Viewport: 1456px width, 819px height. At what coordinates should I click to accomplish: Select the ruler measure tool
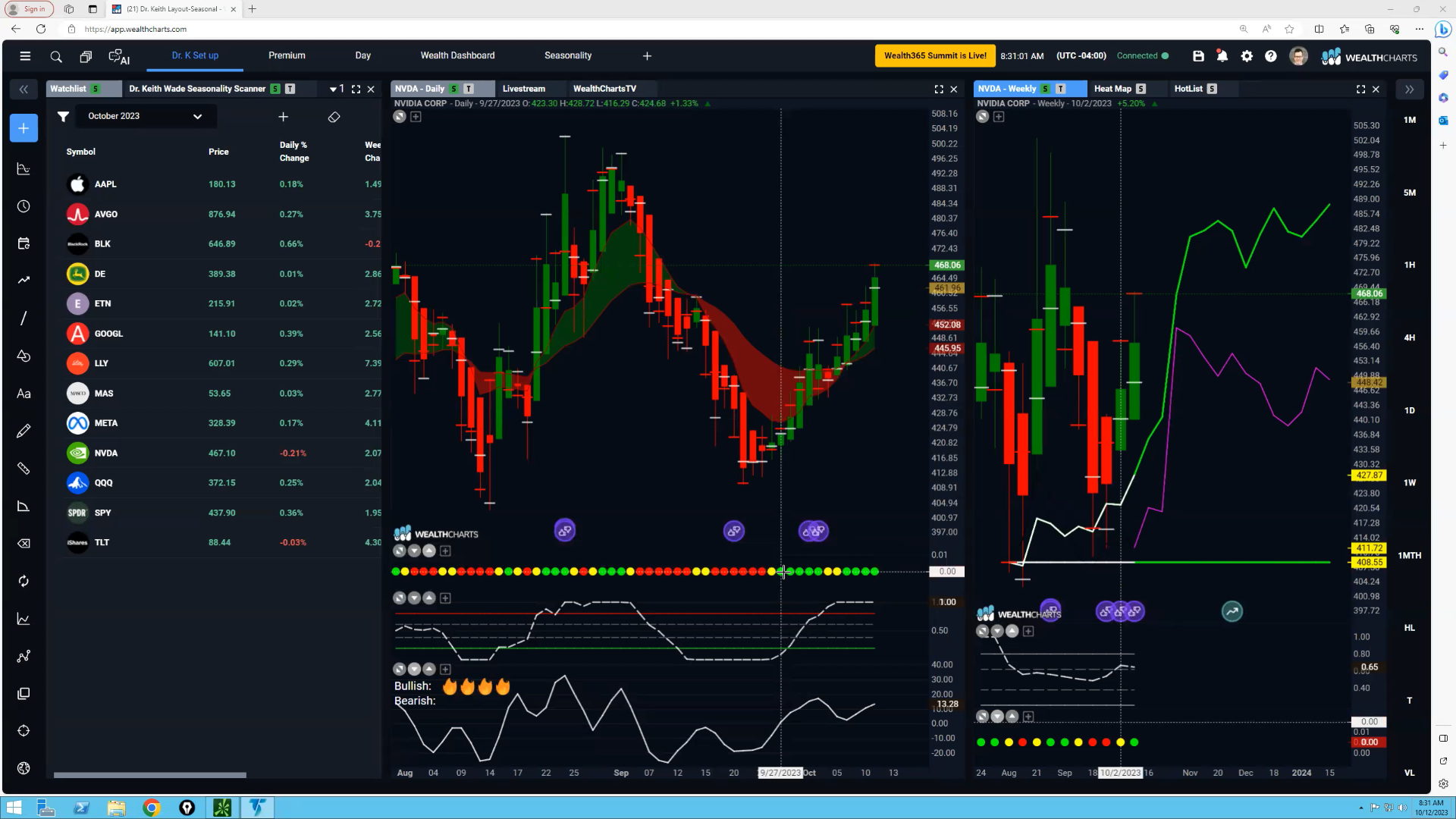click(x=24, y=469)
